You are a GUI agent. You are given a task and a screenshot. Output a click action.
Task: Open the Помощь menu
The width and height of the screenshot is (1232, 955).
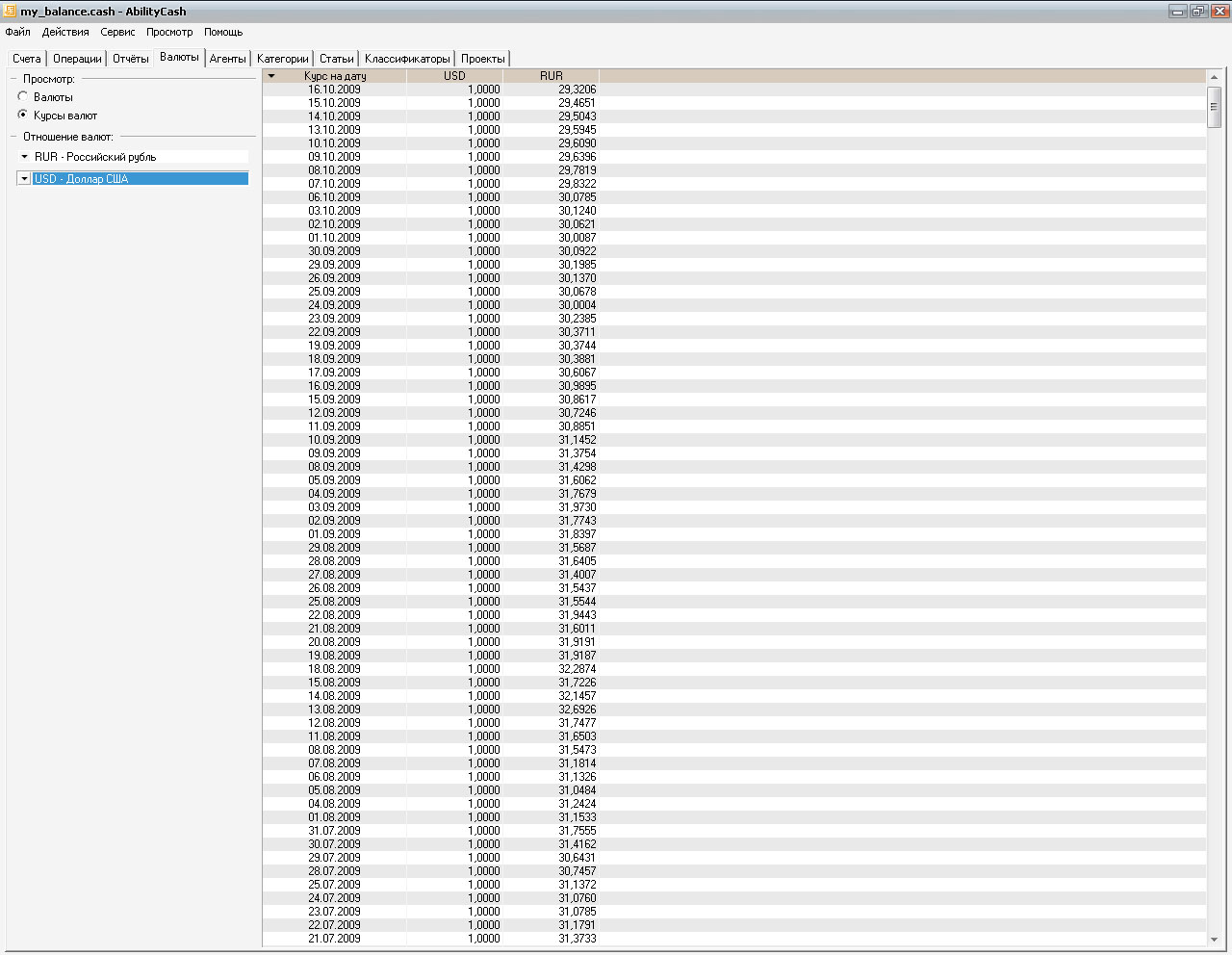223,32
